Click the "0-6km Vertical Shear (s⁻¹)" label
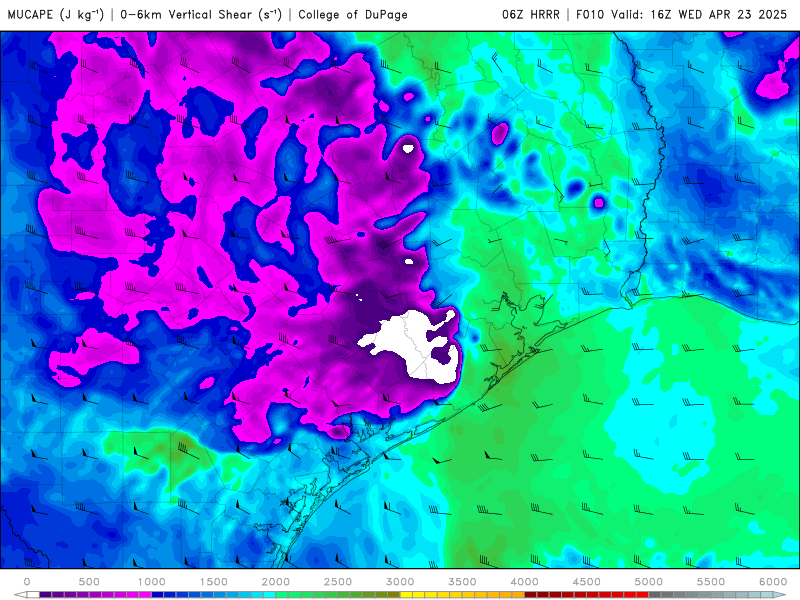The height and width of the screenshot is (600, 800). (x=201, y=15)
